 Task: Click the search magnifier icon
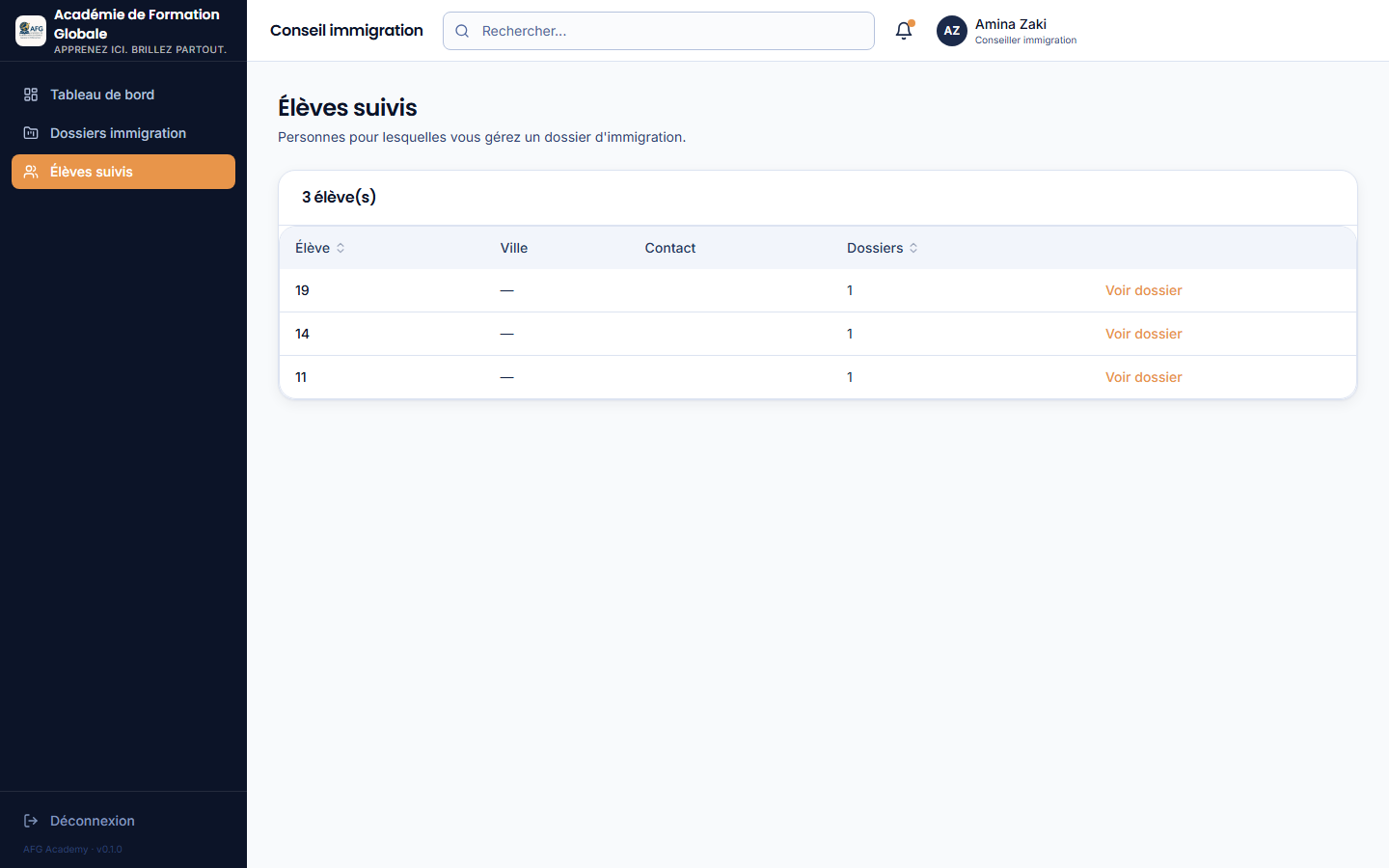[462, 31]
